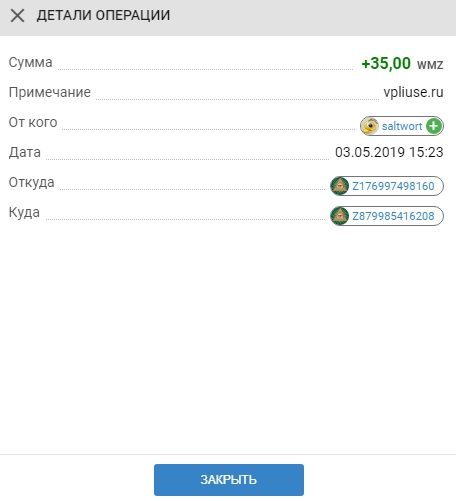The width and height of the screenshot is (456, 501).
Task: Click the Примечание field label
Action: (50, 92)
